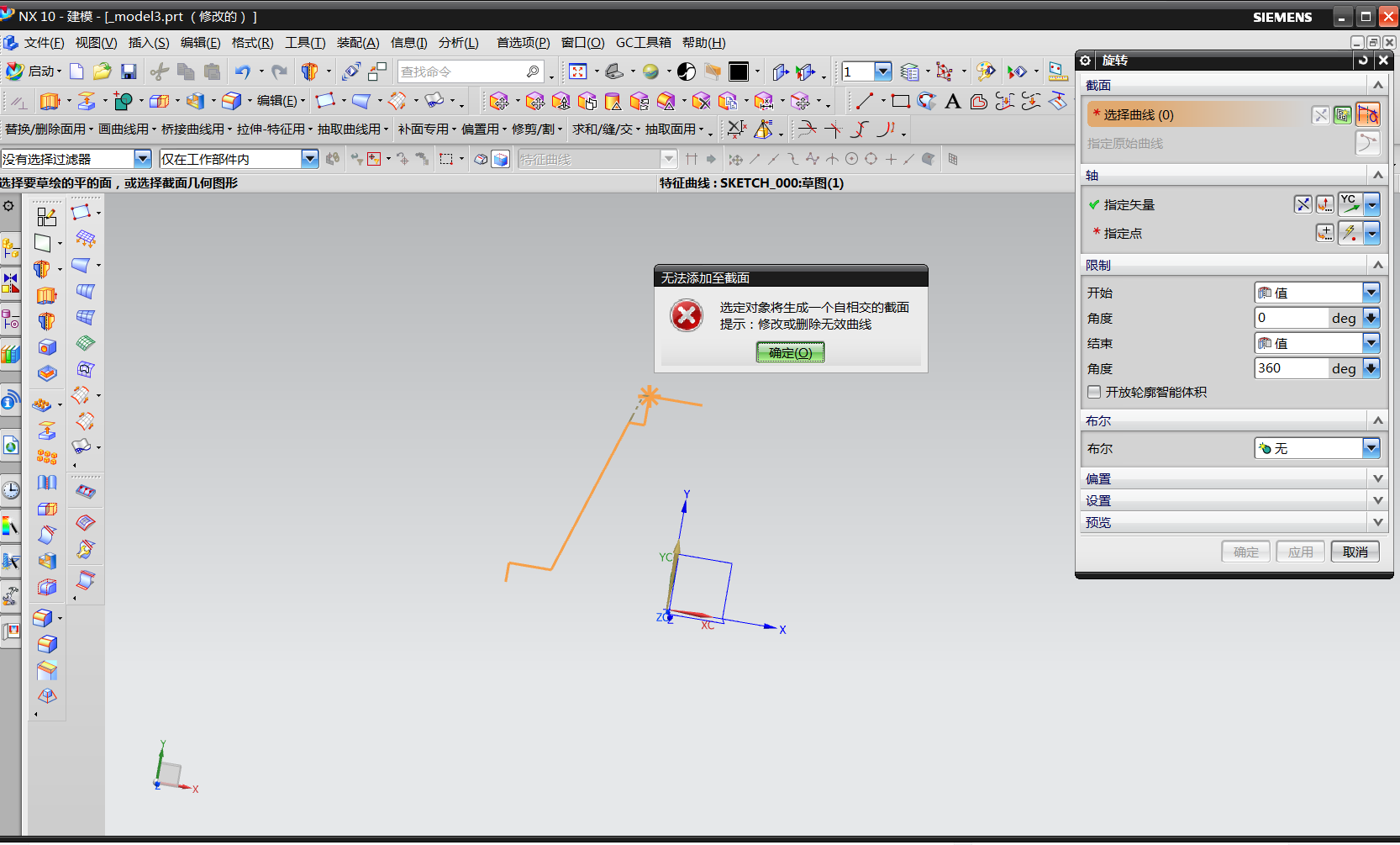Click the copy icon in standard toolbar
The width and height of the screenshot is (1400, 845).
point(186,71)
